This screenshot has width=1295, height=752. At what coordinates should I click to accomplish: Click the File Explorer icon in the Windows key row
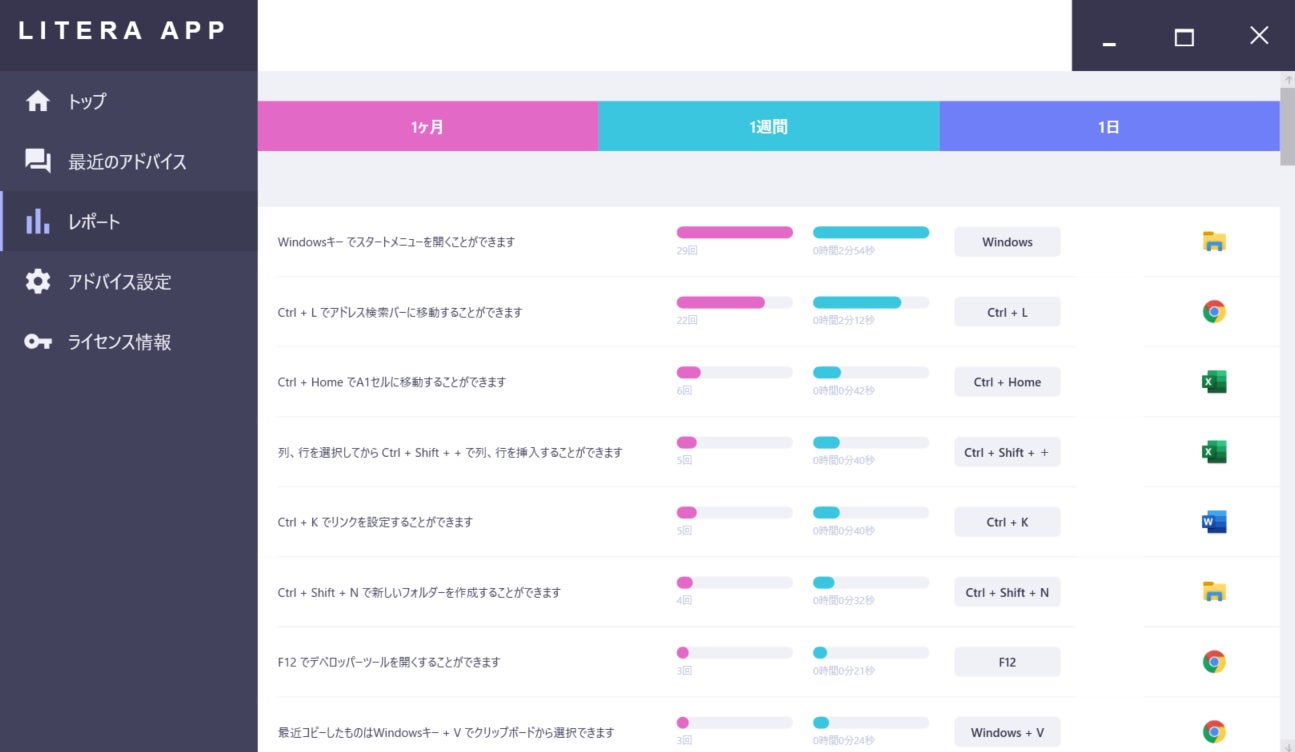click(1213, 241)
